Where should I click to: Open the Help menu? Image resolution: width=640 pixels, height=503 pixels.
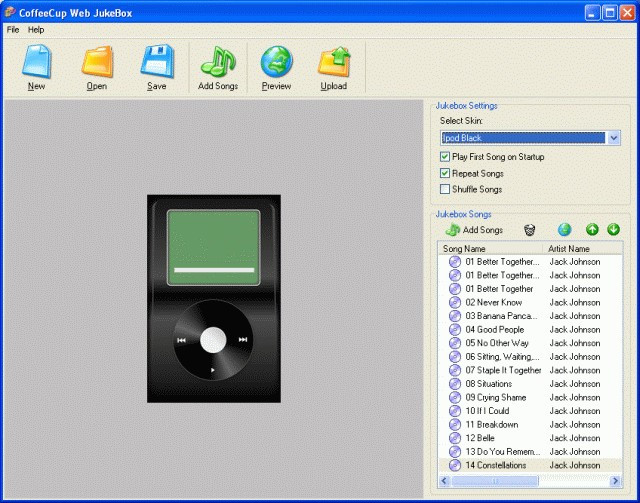(x=36, y=30)
